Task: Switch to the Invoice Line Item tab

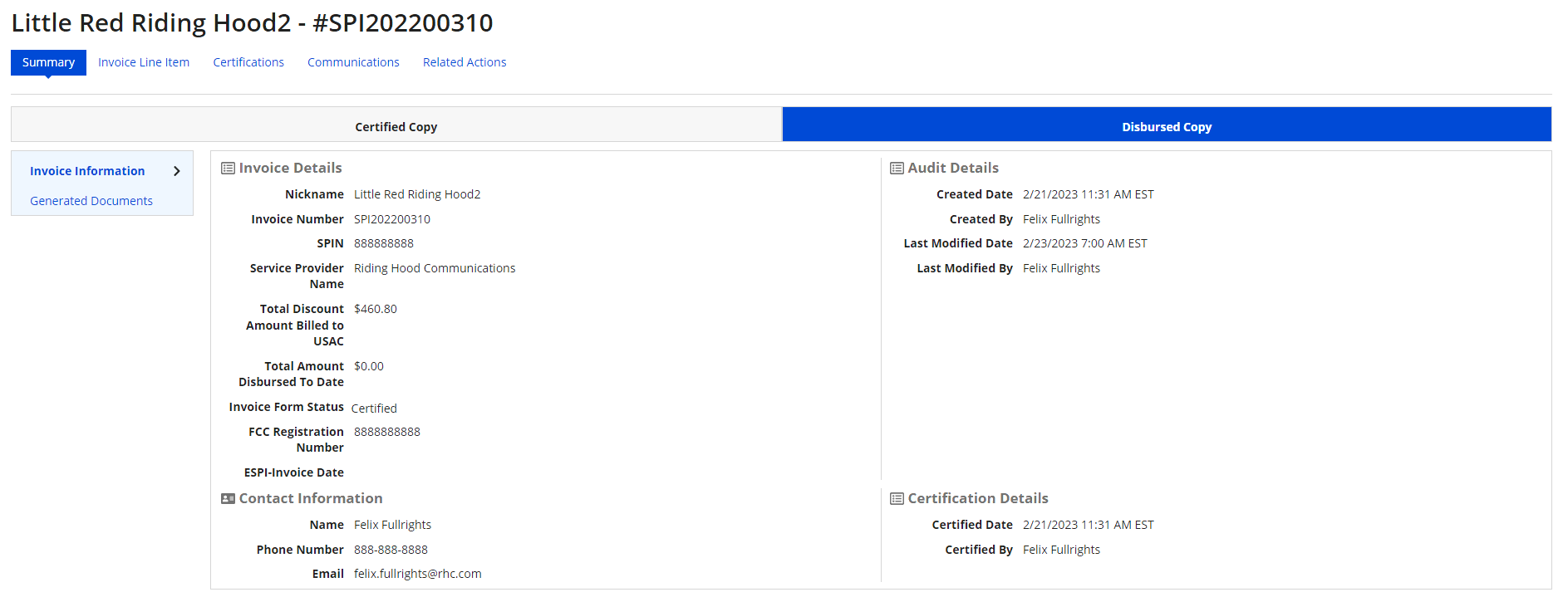Action: coord(144,62)
